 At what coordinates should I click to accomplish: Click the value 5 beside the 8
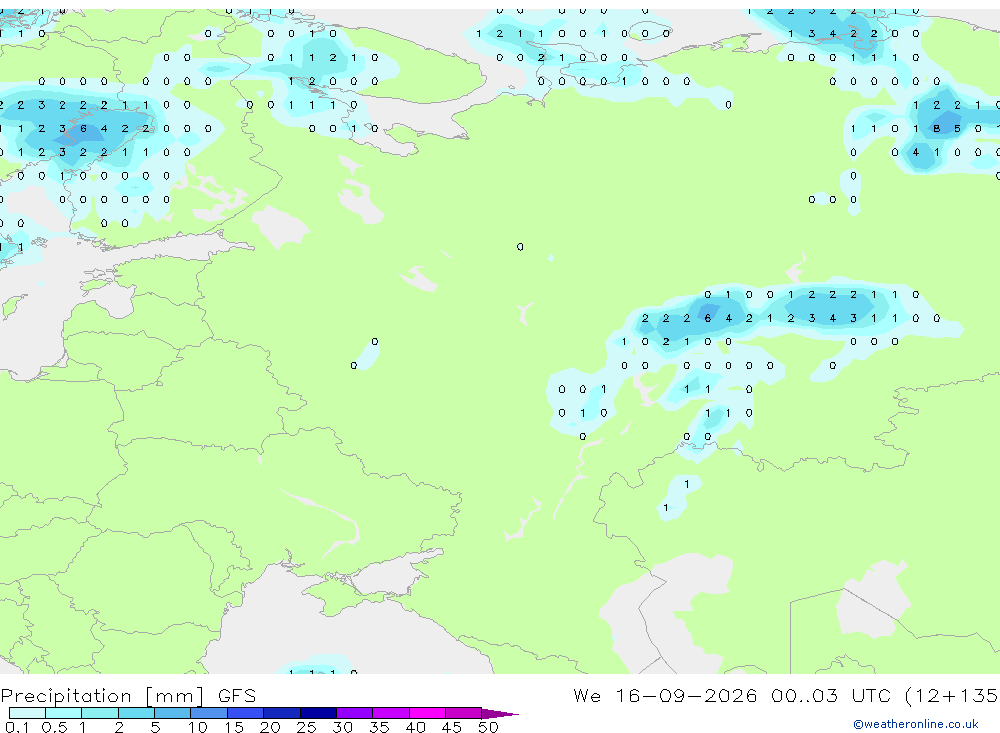click(x=957, y=129)
